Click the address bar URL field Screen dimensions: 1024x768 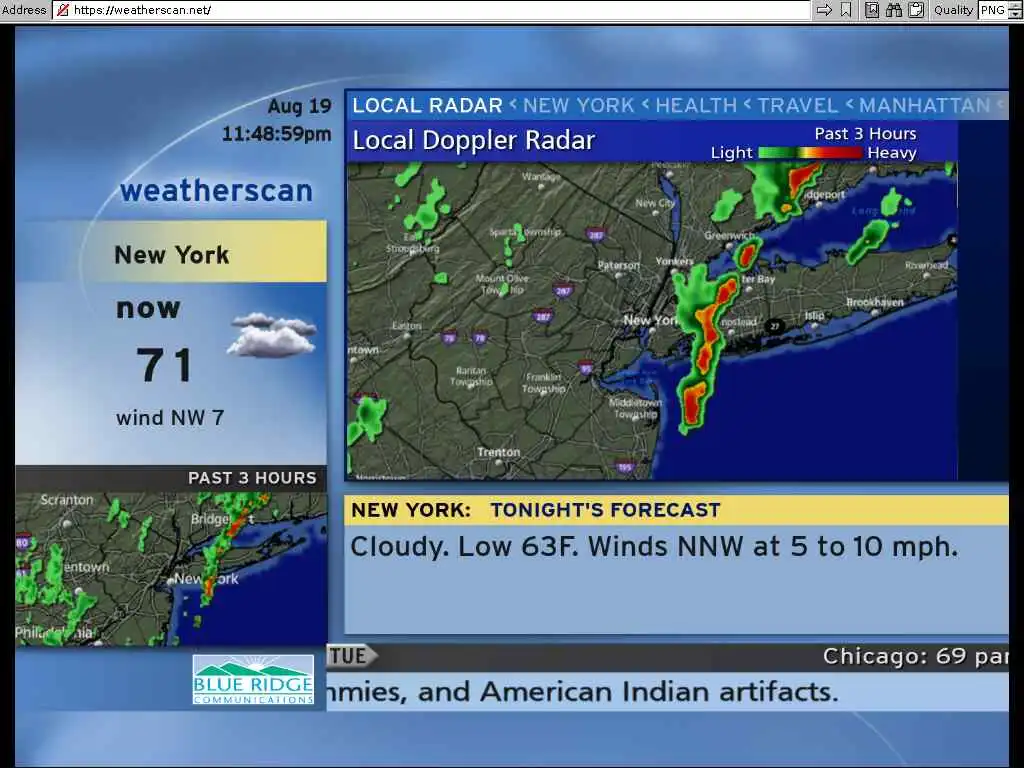tap(431, 10)
